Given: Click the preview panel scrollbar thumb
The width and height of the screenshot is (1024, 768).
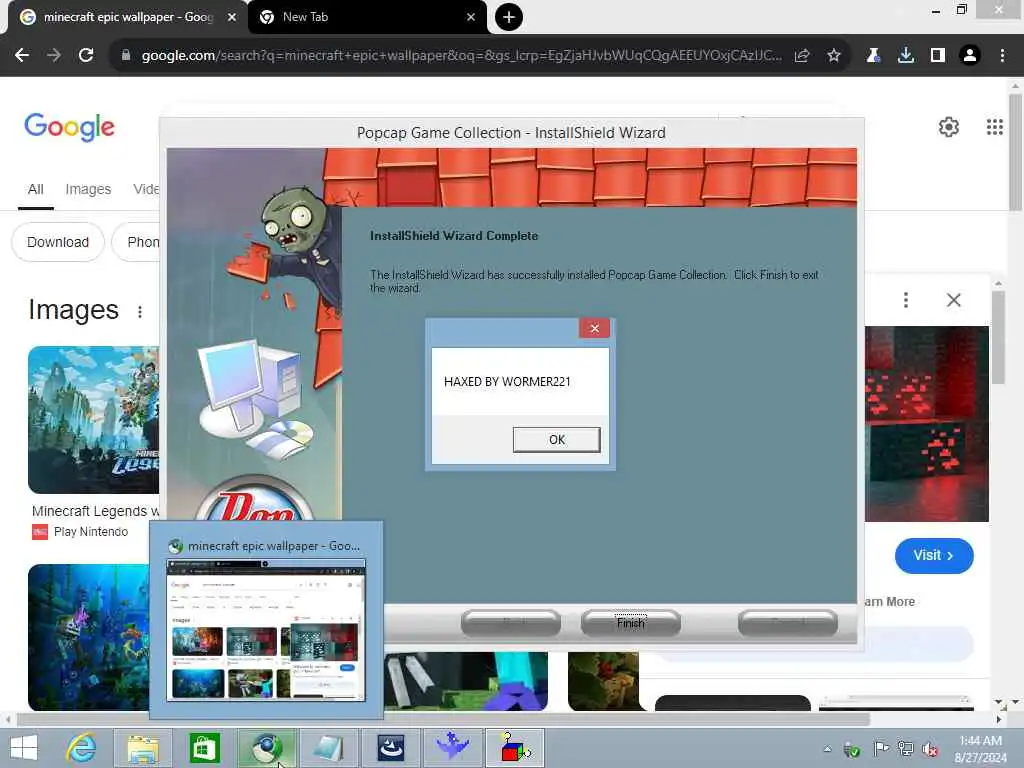Looking at the screenshot, I should point(998,337).
